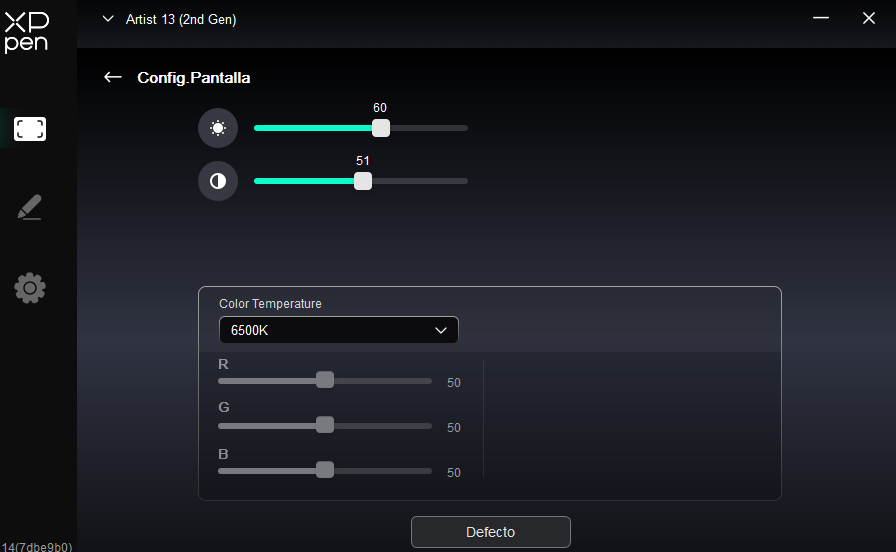Go back with the arrow beside Config.Pantalla
This screenshot has height=552, width=896.
(x=113, y=77)
